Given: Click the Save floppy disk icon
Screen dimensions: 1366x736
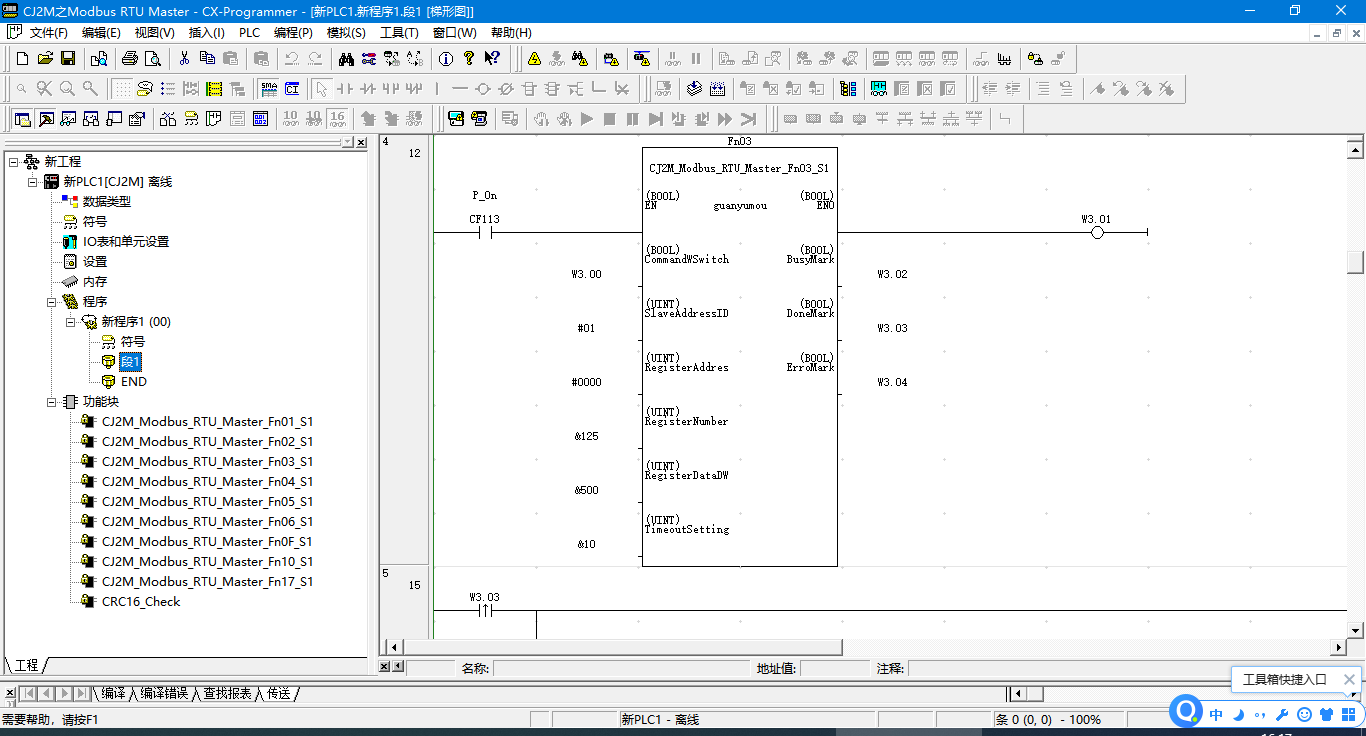Looking at the screenshot, I should click(68, 59).
